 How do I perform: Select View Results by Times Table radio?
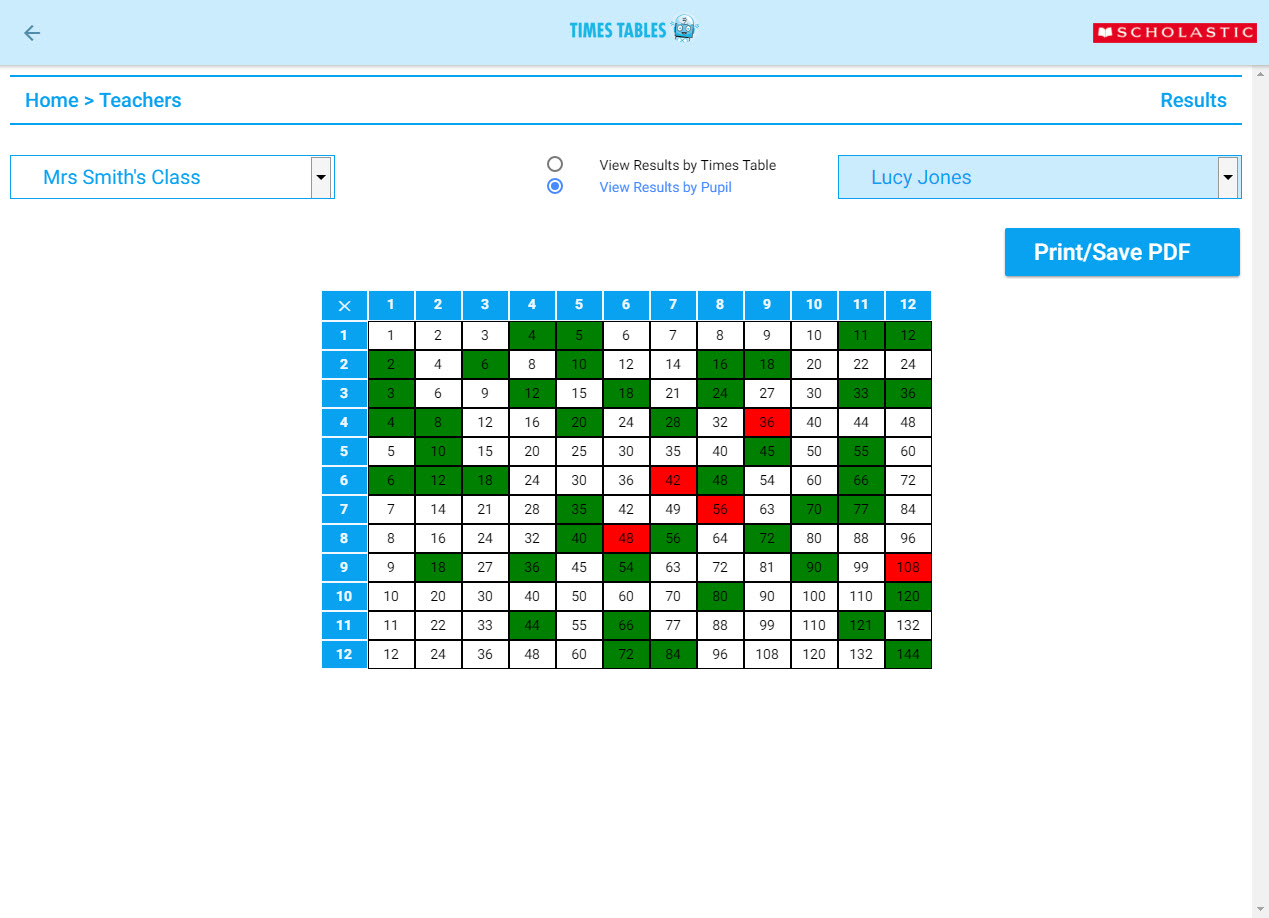click(x=555, y=164)
